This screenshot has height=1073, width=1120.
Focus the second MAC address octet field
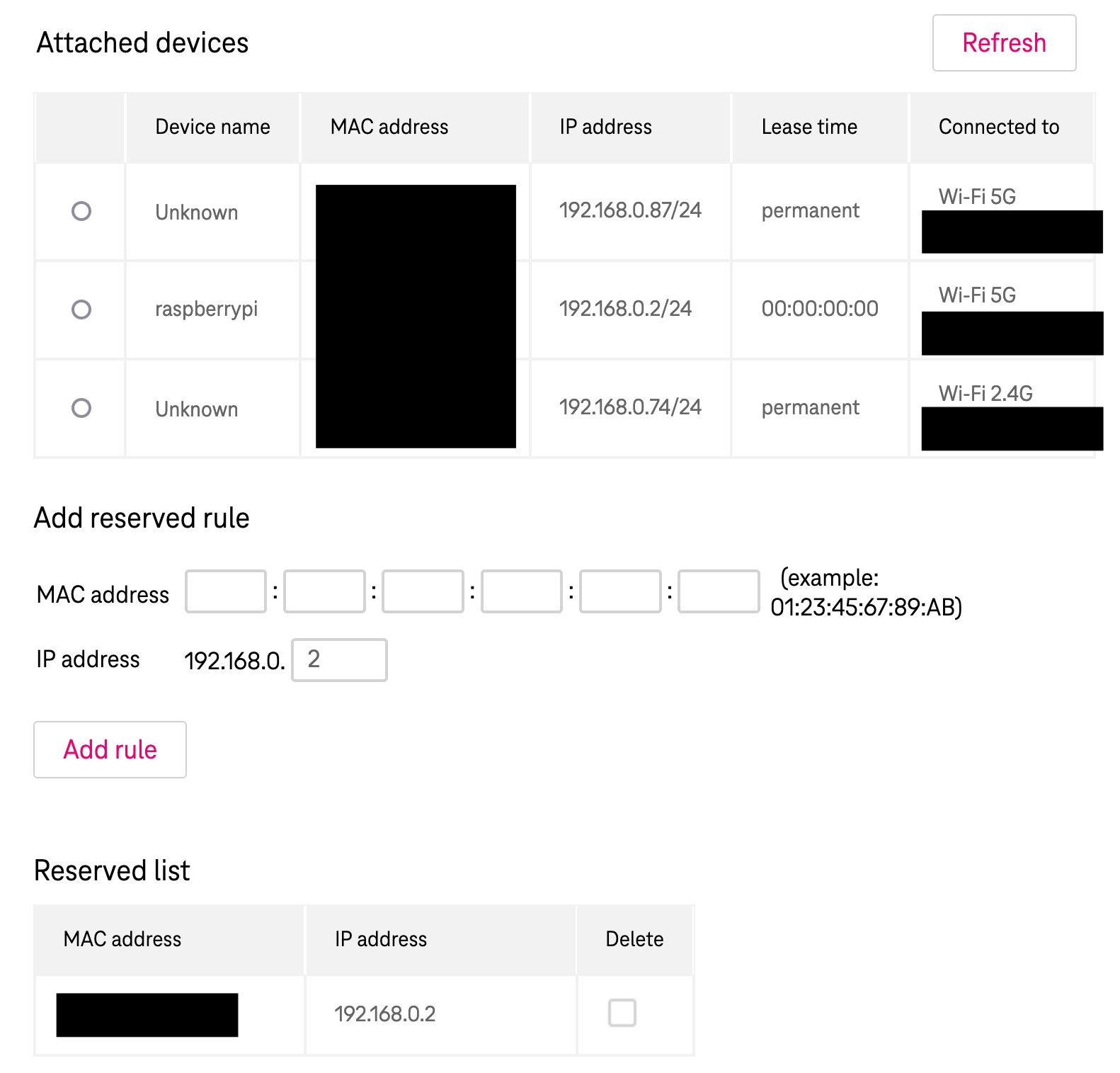pyautogui.click(x=324, y=591)
